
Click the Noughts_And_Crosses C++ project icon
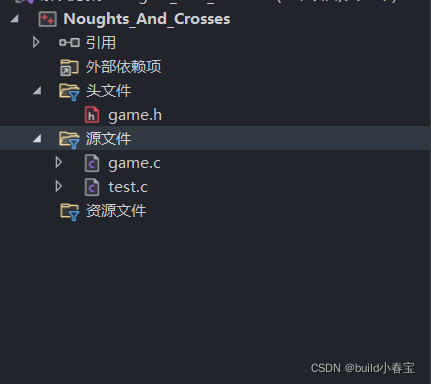click(x=47, y=19)
